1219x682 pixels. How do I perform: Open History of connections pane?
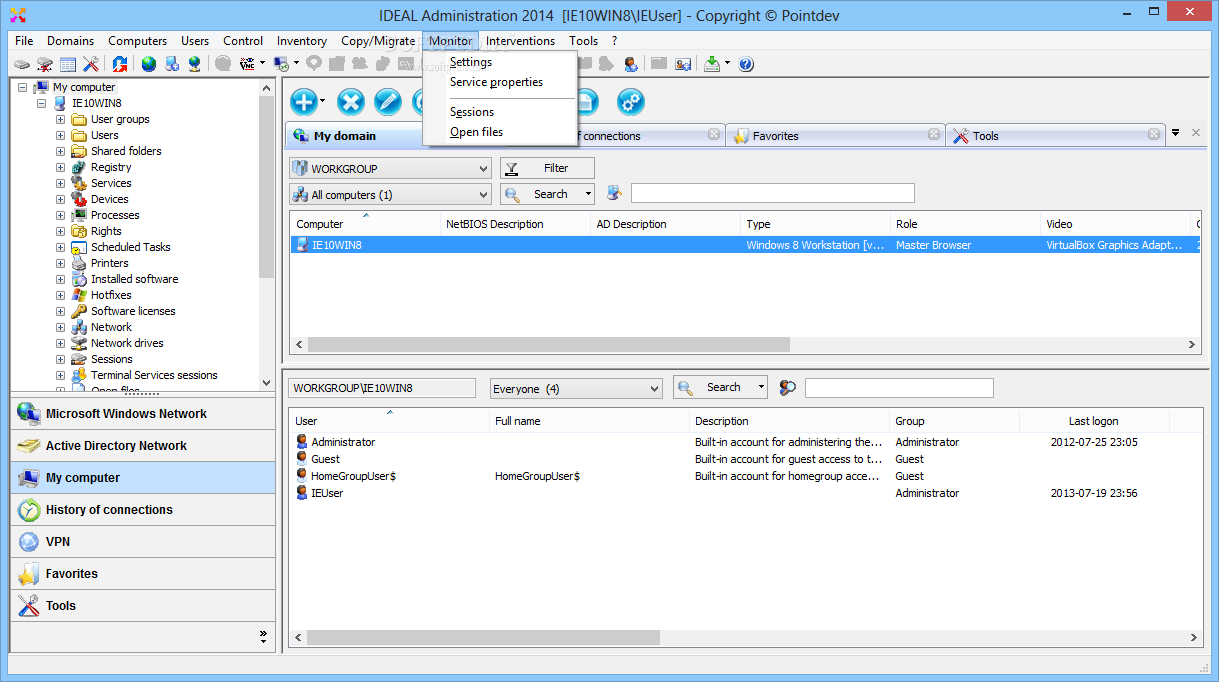click(x=143, y=510)
